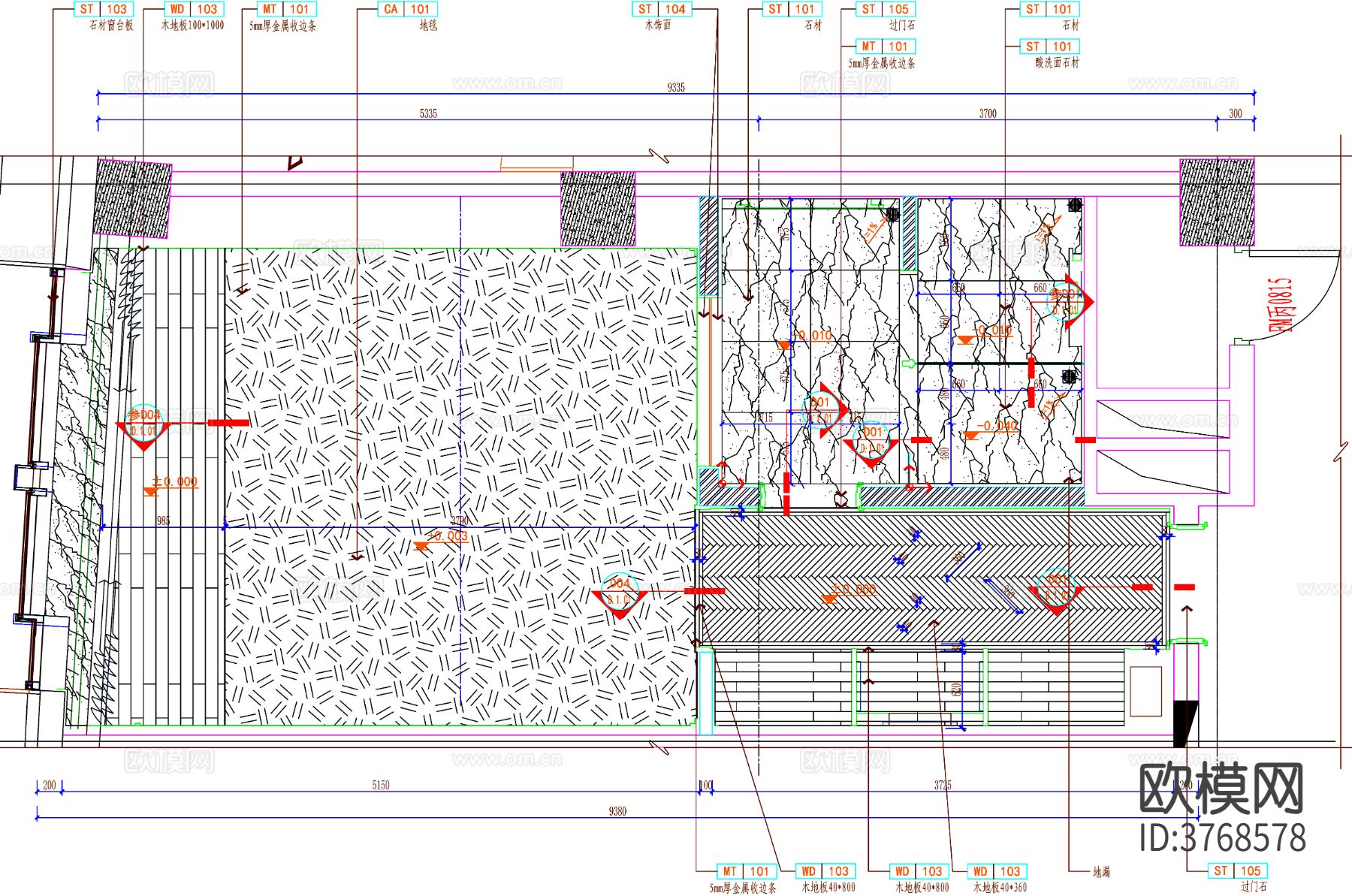Click the ST 104 tag above 木饰面
The image size is (1352, 896).
(661, 9)
